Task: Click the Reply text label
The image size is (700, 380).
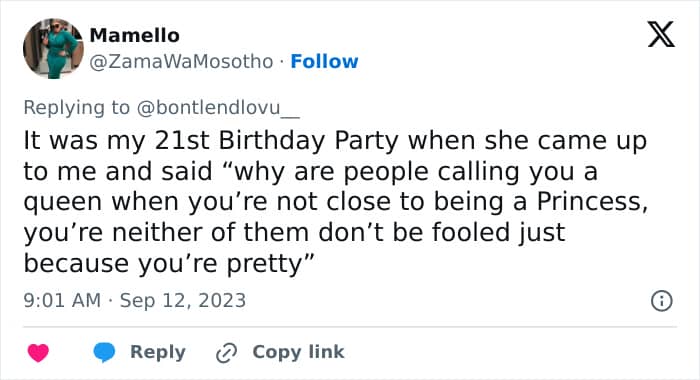Action: point(158,352)
